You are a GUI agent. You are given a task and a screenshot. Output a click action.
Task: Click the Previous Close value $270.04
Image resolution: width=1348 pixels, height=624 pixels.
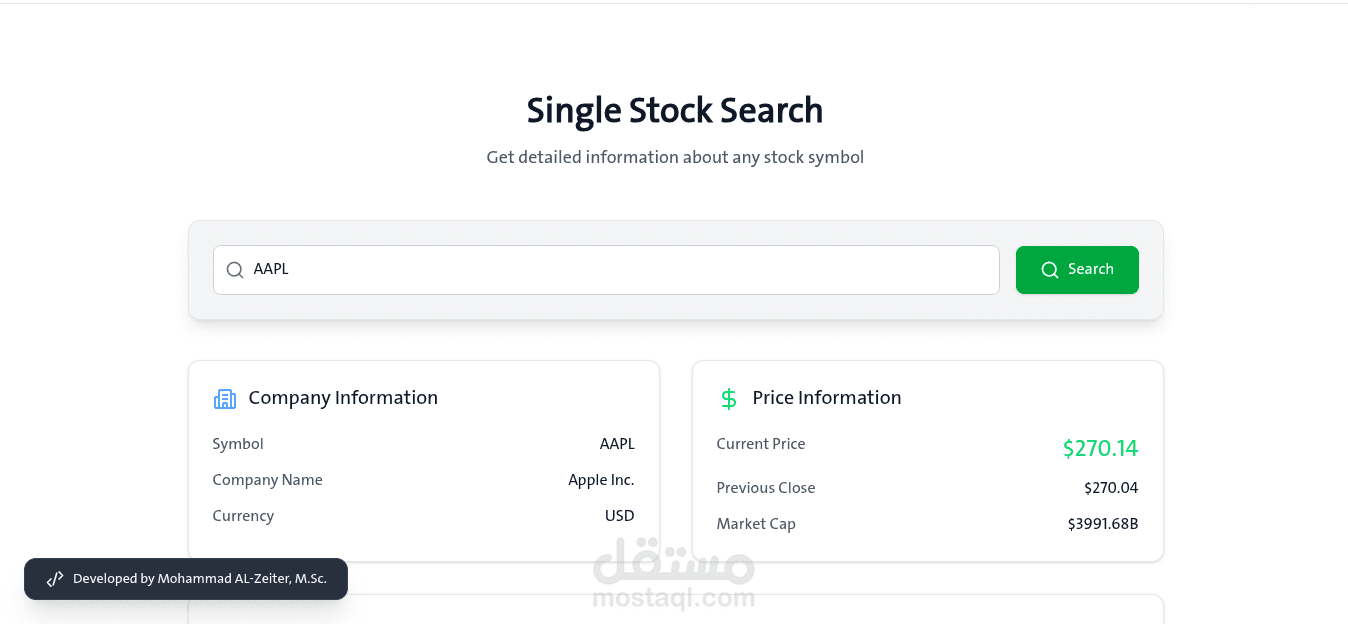pos(1110,488)
